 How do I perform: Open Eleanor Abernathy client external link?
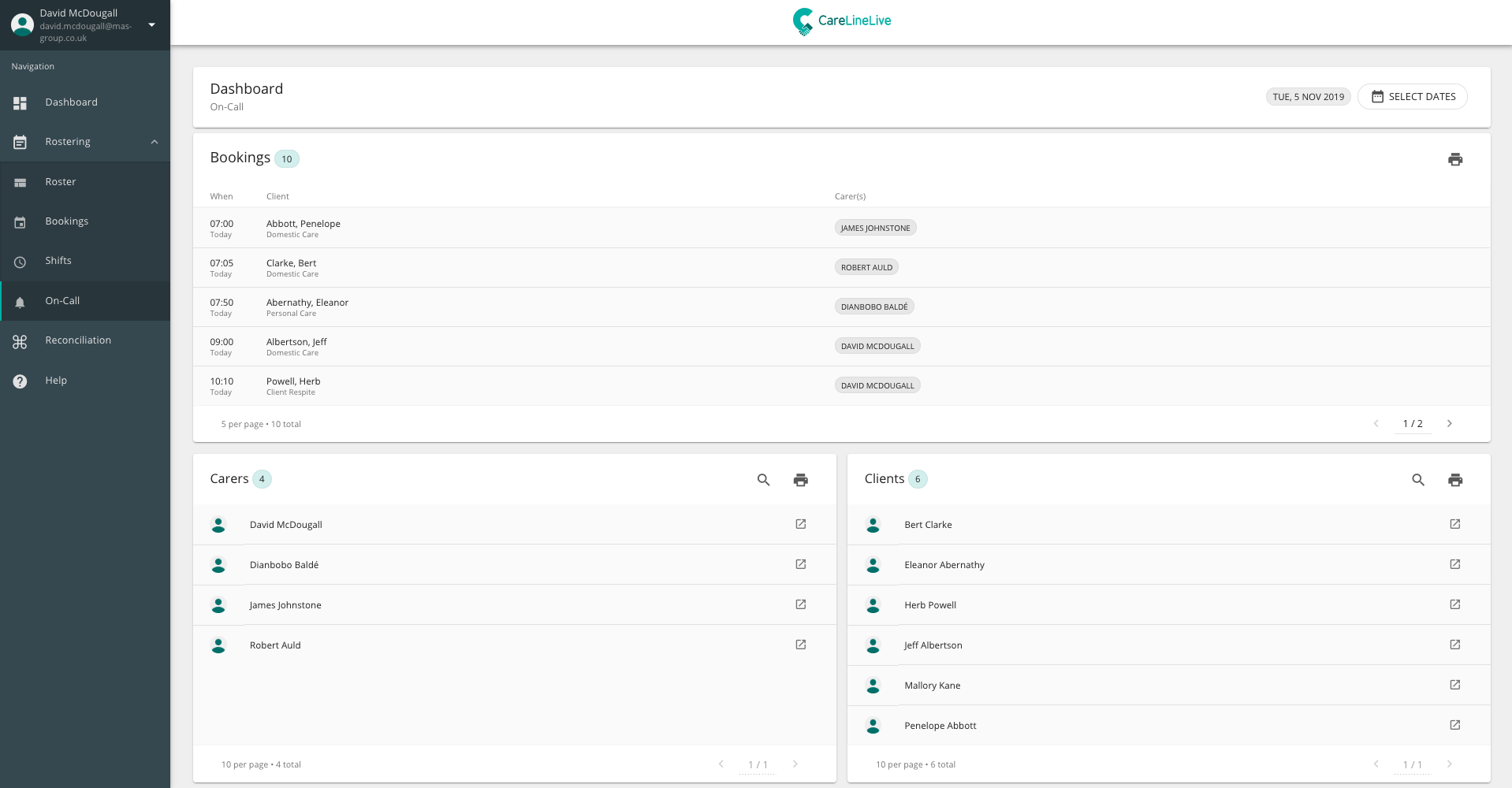(x=1455, y=564)
